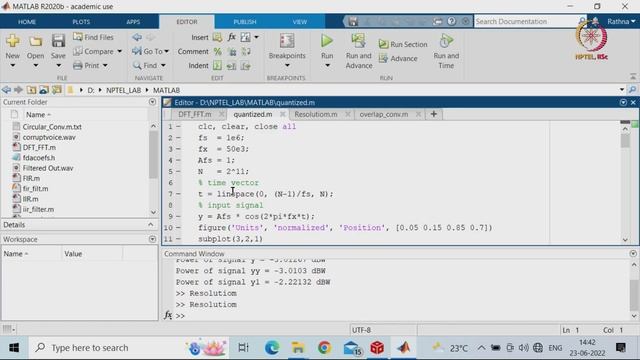Select corruptvoice.wav in Current Folder
This screenshot has height=360, width=640.
49,137
